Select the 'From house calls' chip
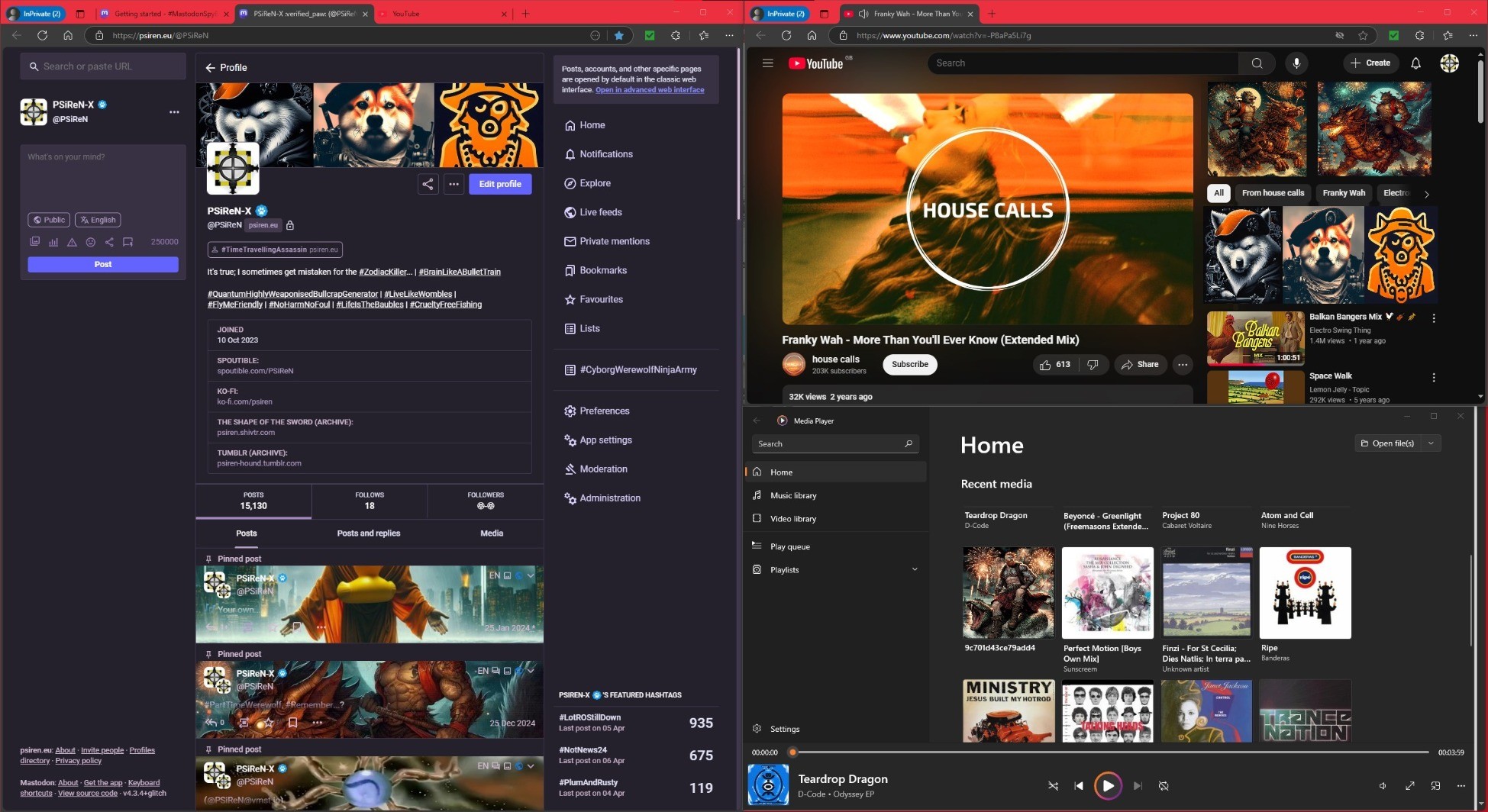This screenshot has width=1488, height=812. pos(1273,193)
